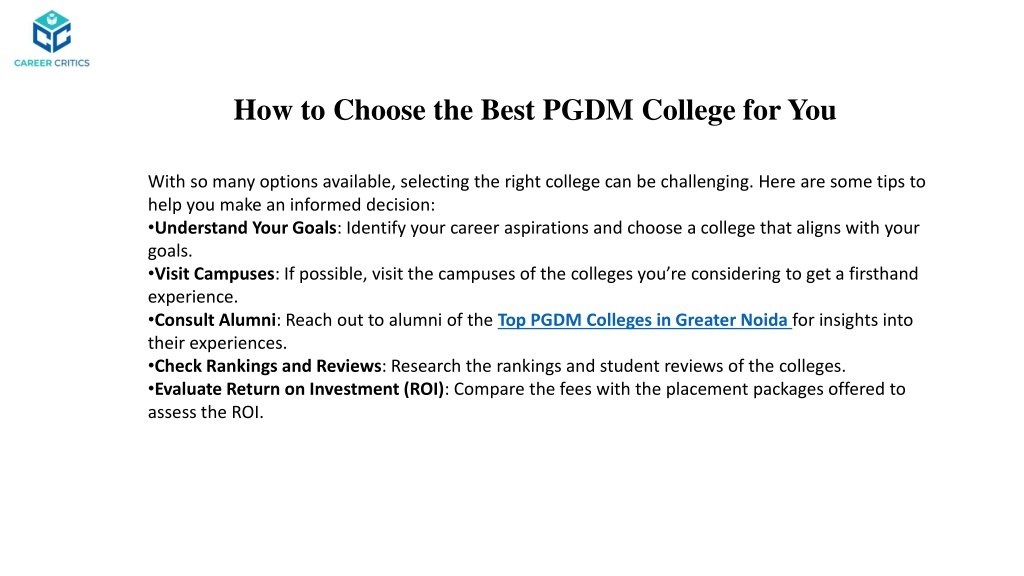Click the text assess the ROI

click(x=205, y=412)
